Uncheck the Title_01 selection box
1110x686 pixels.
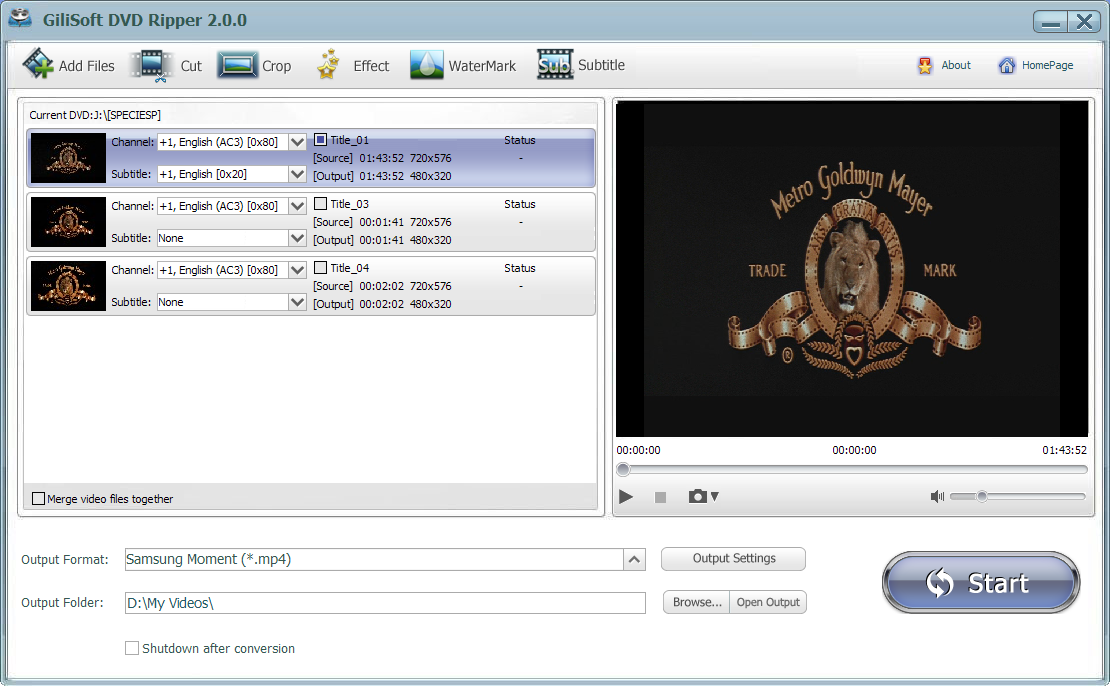tap(320, 139)
